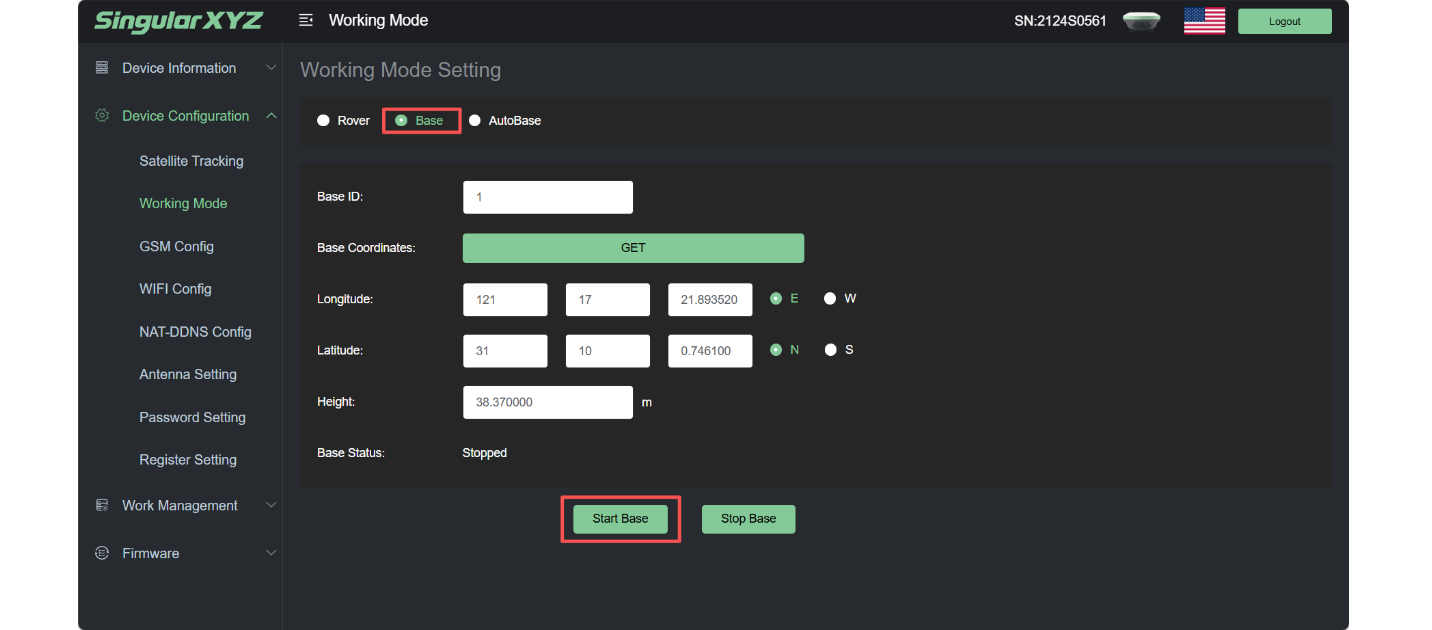Expand the Firmware section chevron
This screenshot has width=1432, height=630.
click(x=271, y=553)
